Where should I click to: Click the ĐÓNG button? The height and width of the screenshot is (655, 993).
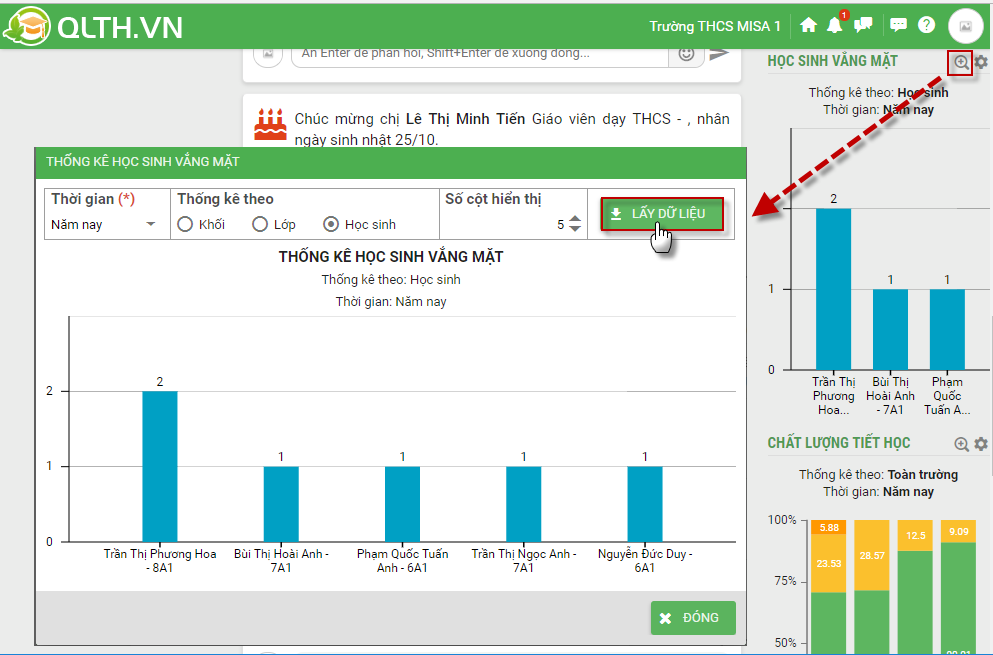[x=693, y=618]
